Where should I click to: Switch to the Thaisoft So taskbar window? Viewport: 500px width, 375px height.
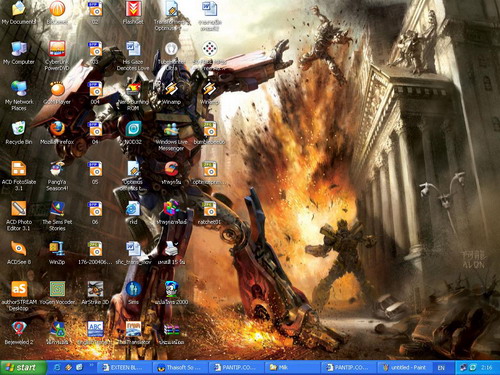181,367
